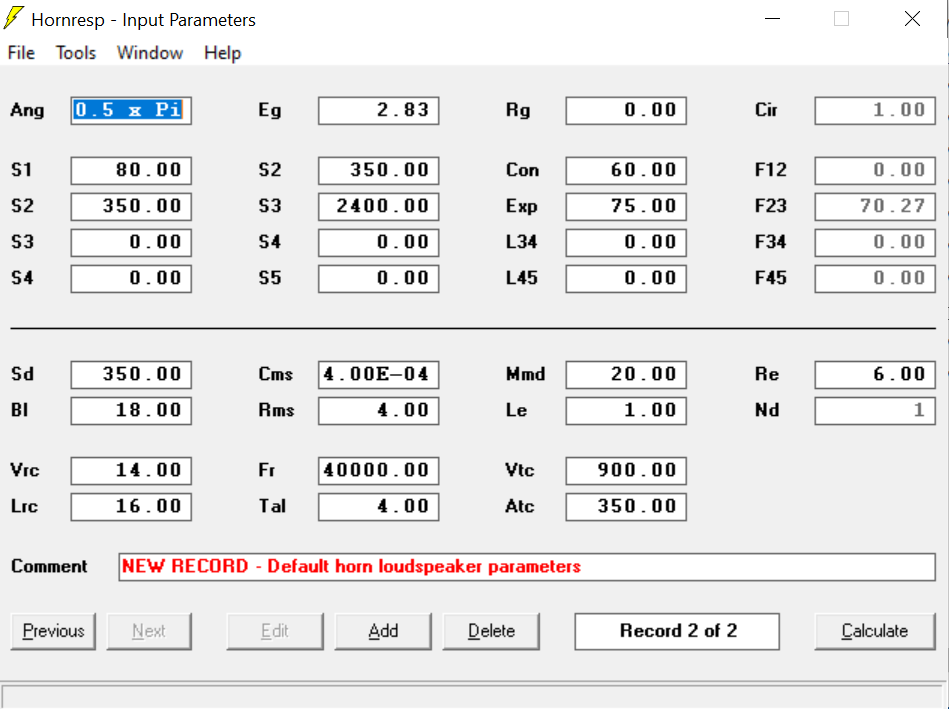Click the L45 input field
Screen dimensions: 949x709
pyautogui.click(x=626, y=279)
